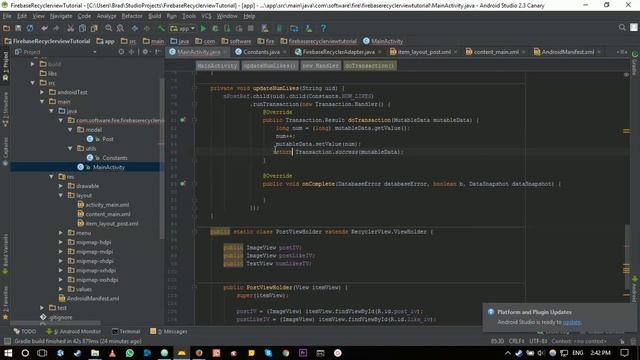Viewport: 640px width, 360px height.
Task: Click the Cut scissors icon
Action: pyautogui.click(x=71, y=29)
